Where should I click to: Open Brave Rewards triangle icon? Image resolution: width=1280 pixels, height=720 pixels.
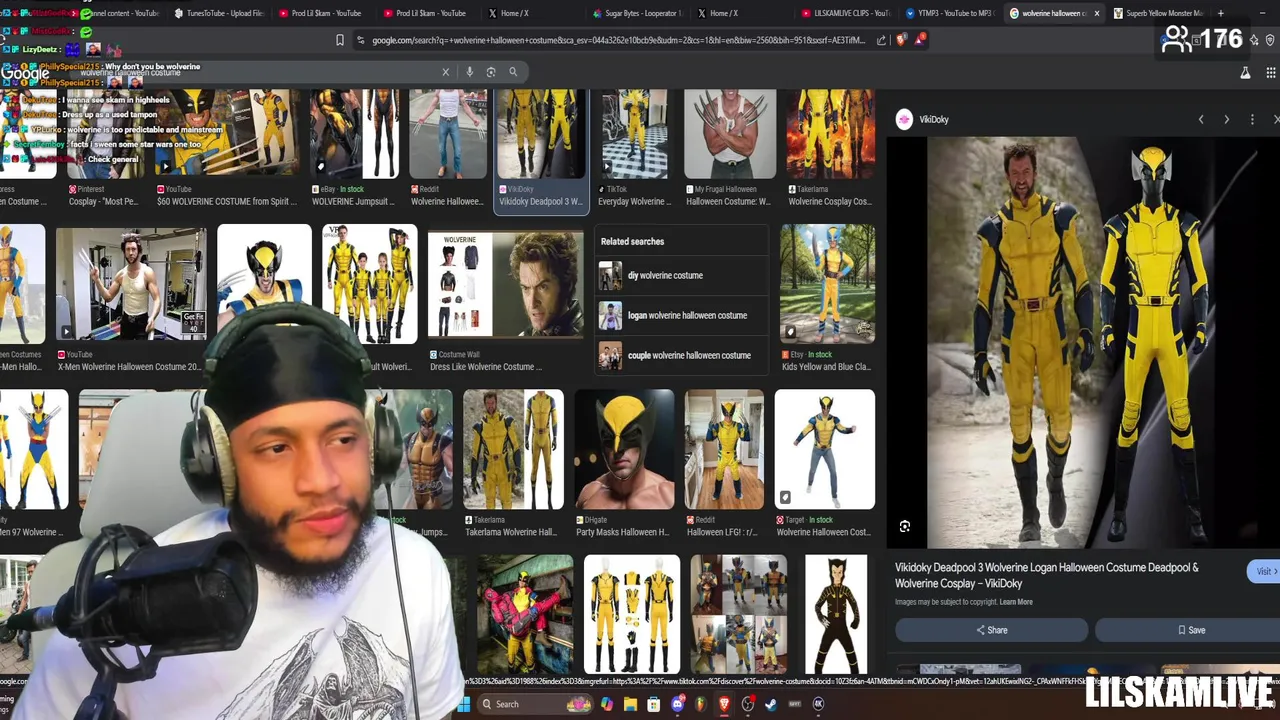[919, 40]
